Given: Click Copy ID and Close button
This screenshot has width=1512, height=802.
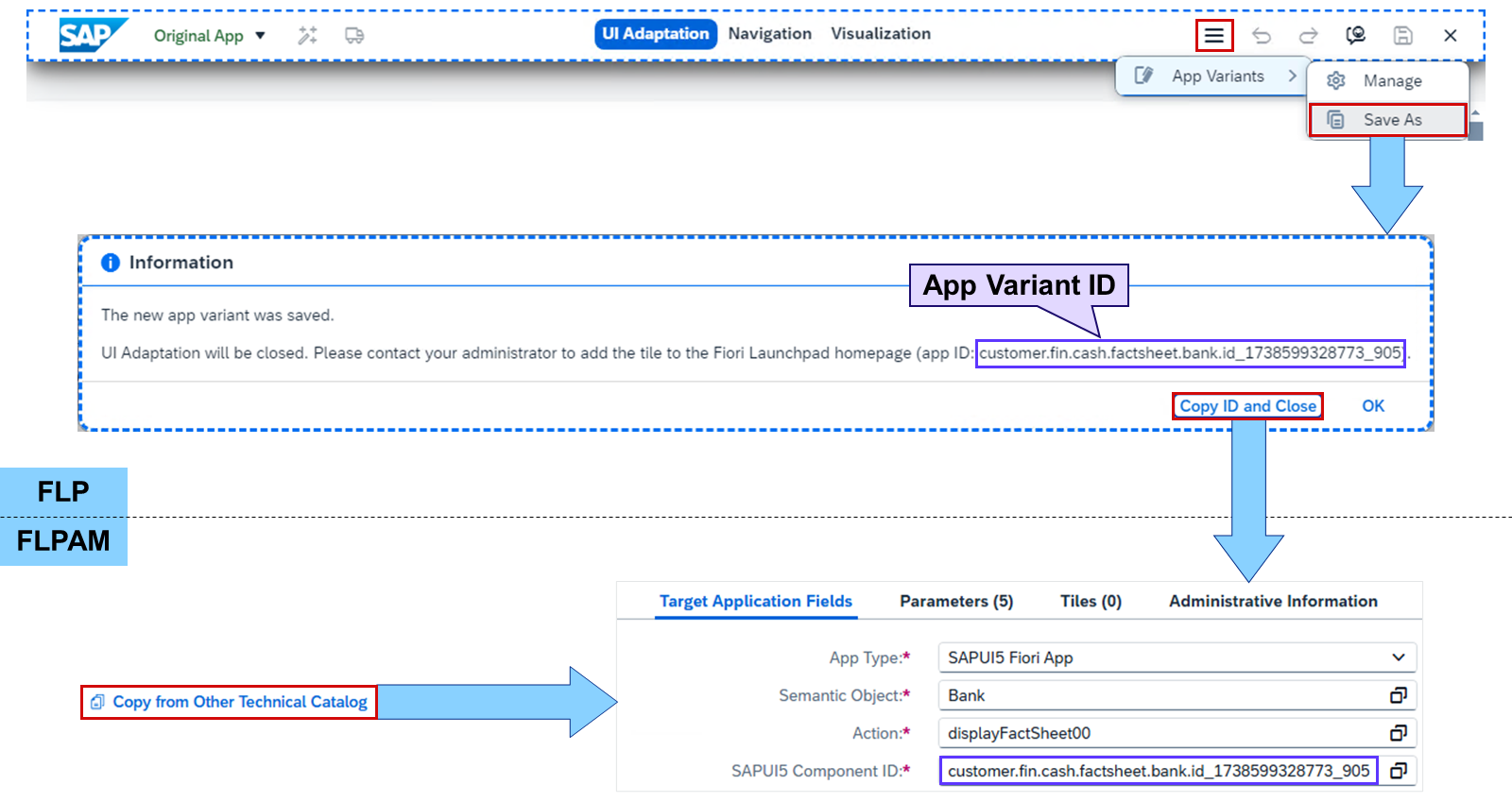Looking at the screenshot, I should [1247, 406].
